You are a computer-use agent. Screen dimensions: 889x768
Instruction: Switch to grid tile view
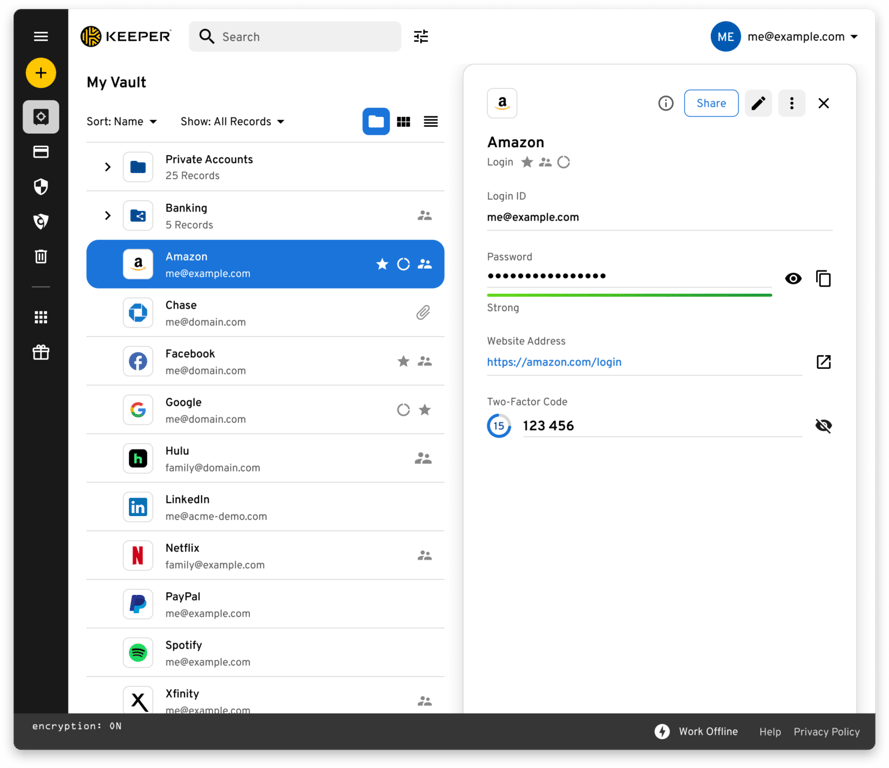(404, 121)
